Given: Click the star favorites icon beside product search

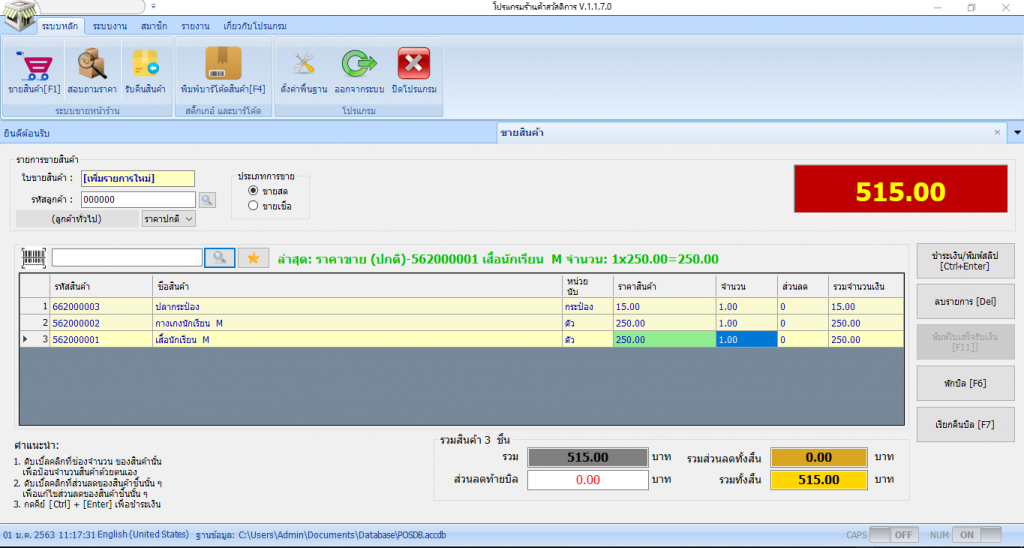Looking at the screenshot, I should [253, 258].
